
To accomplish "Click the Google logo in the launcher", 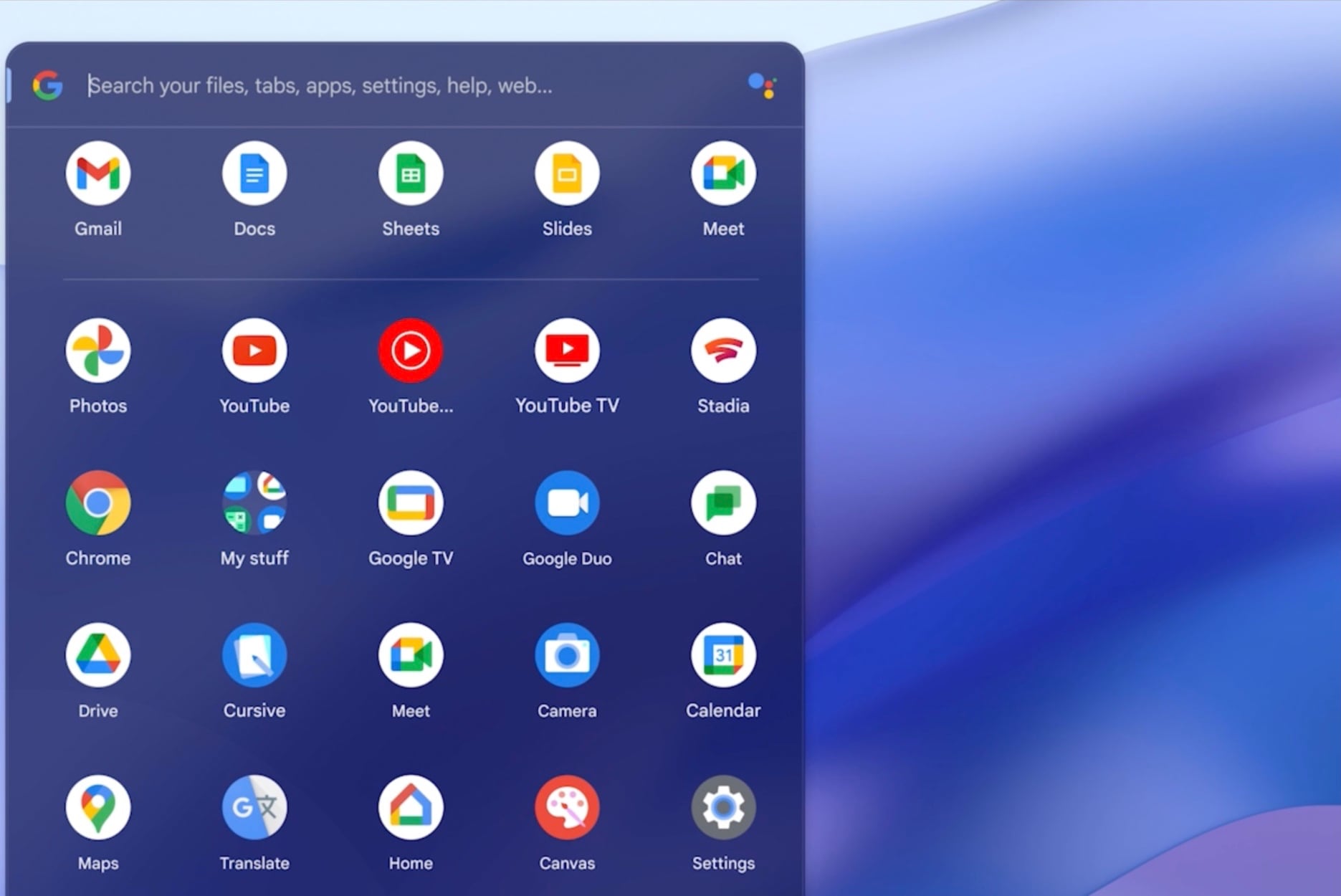I will (x=47, y=86).
